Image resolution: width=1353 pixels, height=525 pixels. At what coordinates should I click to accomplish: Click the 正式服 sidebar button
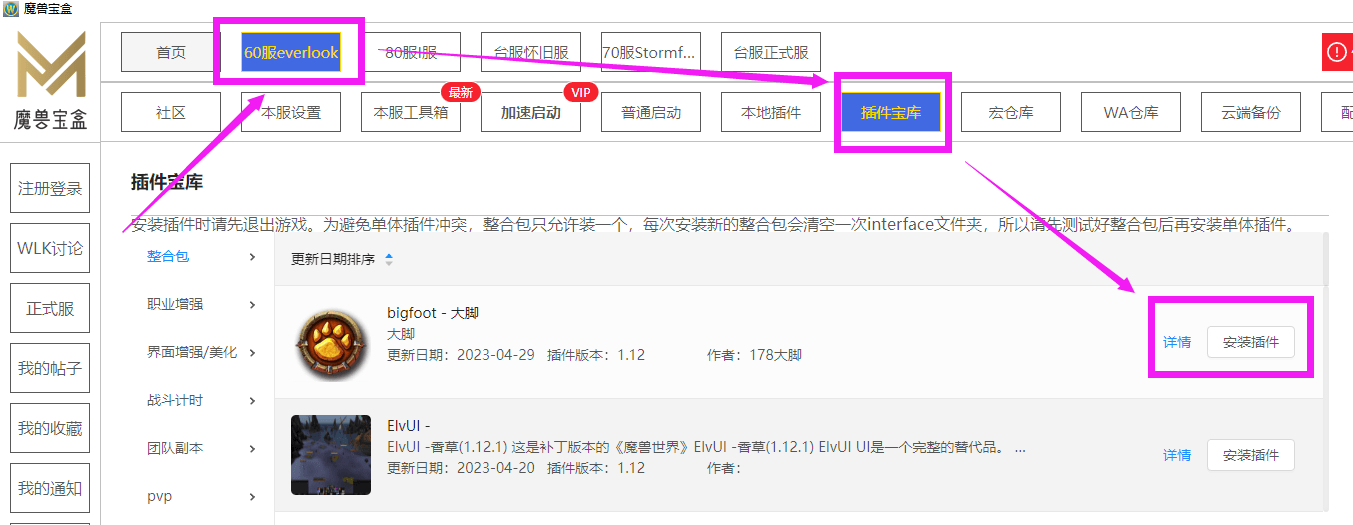(x=50, y=308)
